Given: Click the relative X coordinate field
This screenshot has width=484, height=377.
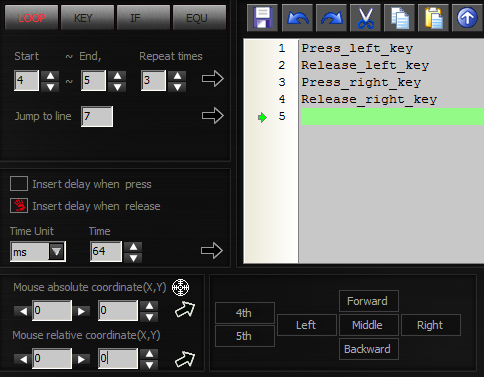Looking at the screenshot, I should coord(52,358).
